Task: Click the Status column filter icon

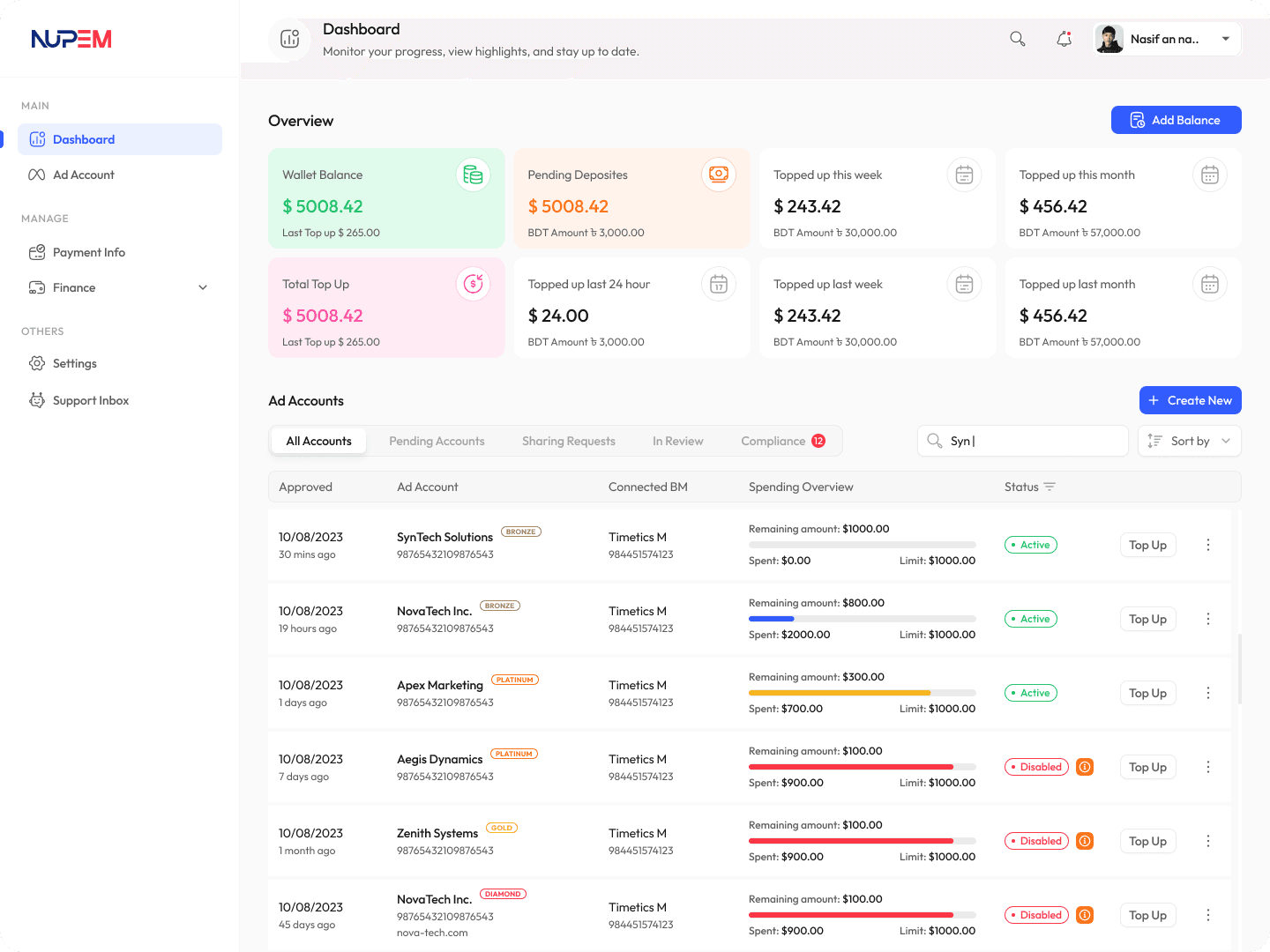Action: (x=1050, y=487)
